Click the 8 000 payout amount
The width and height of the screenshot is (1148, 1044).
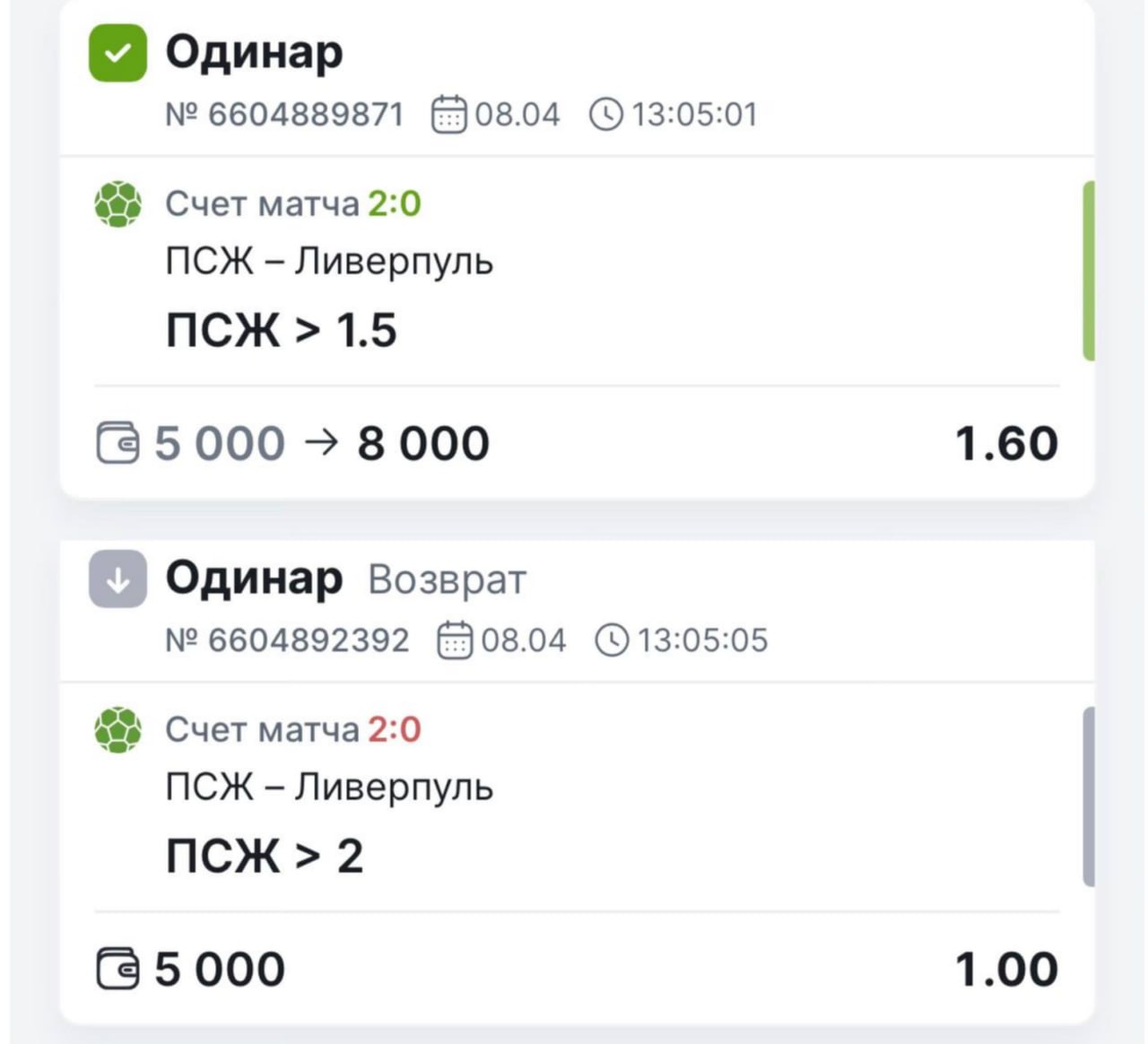tap(423, 443)
